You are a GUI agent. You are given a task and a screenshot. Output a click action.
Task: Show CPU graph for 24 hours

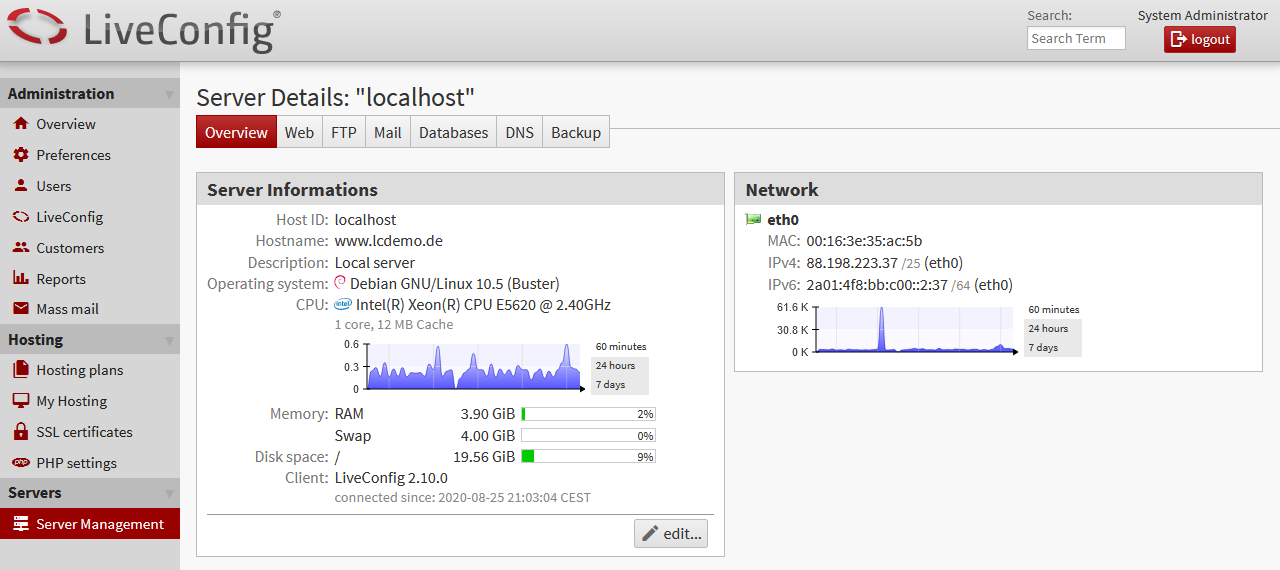click(615, 366)
